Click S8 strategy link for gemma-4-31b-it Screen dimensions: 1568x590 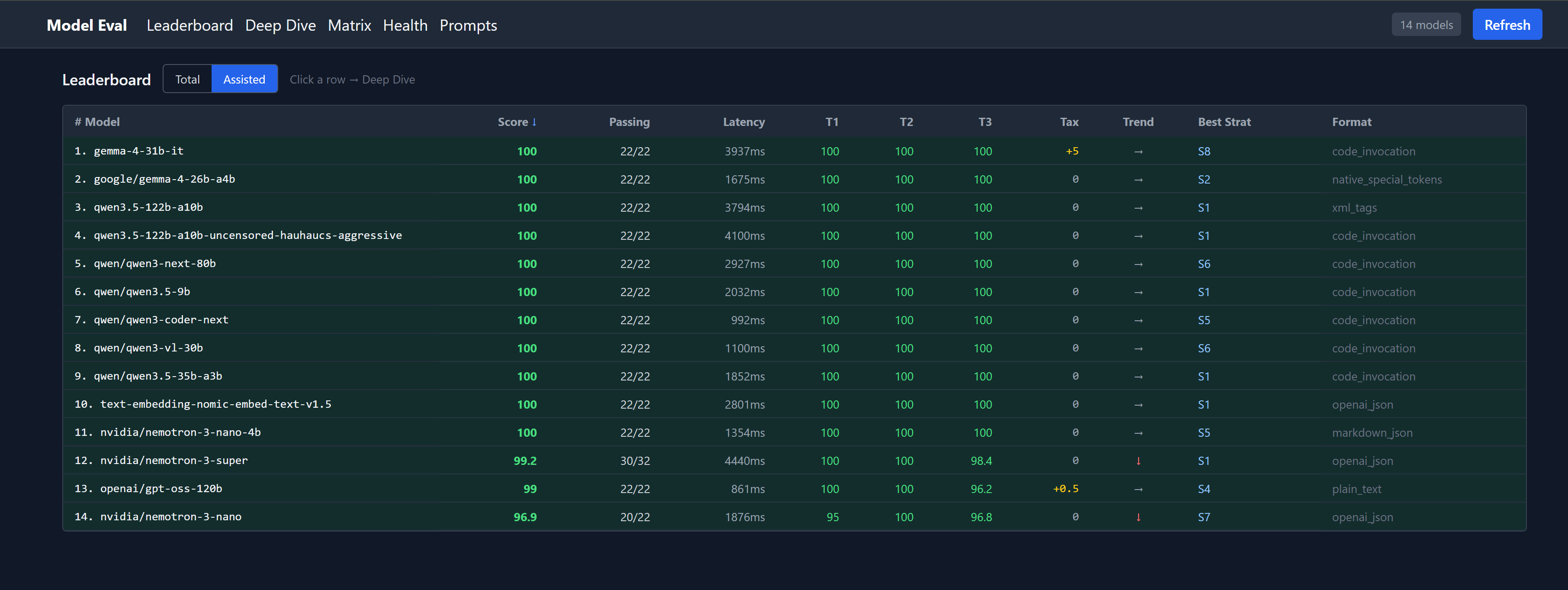point(1203,152)
